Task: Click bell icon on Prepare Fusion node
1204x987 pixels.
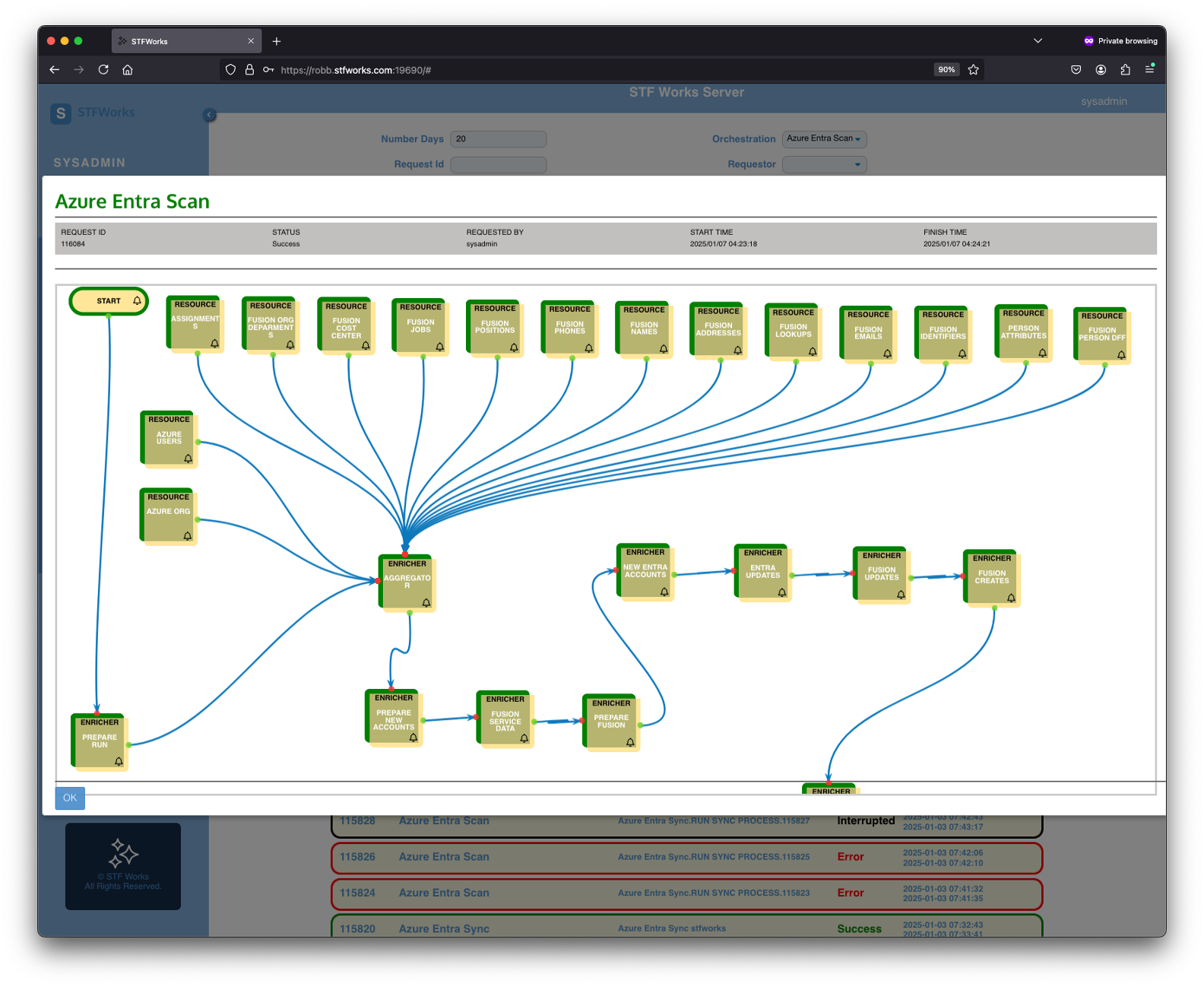Action: 630,743
